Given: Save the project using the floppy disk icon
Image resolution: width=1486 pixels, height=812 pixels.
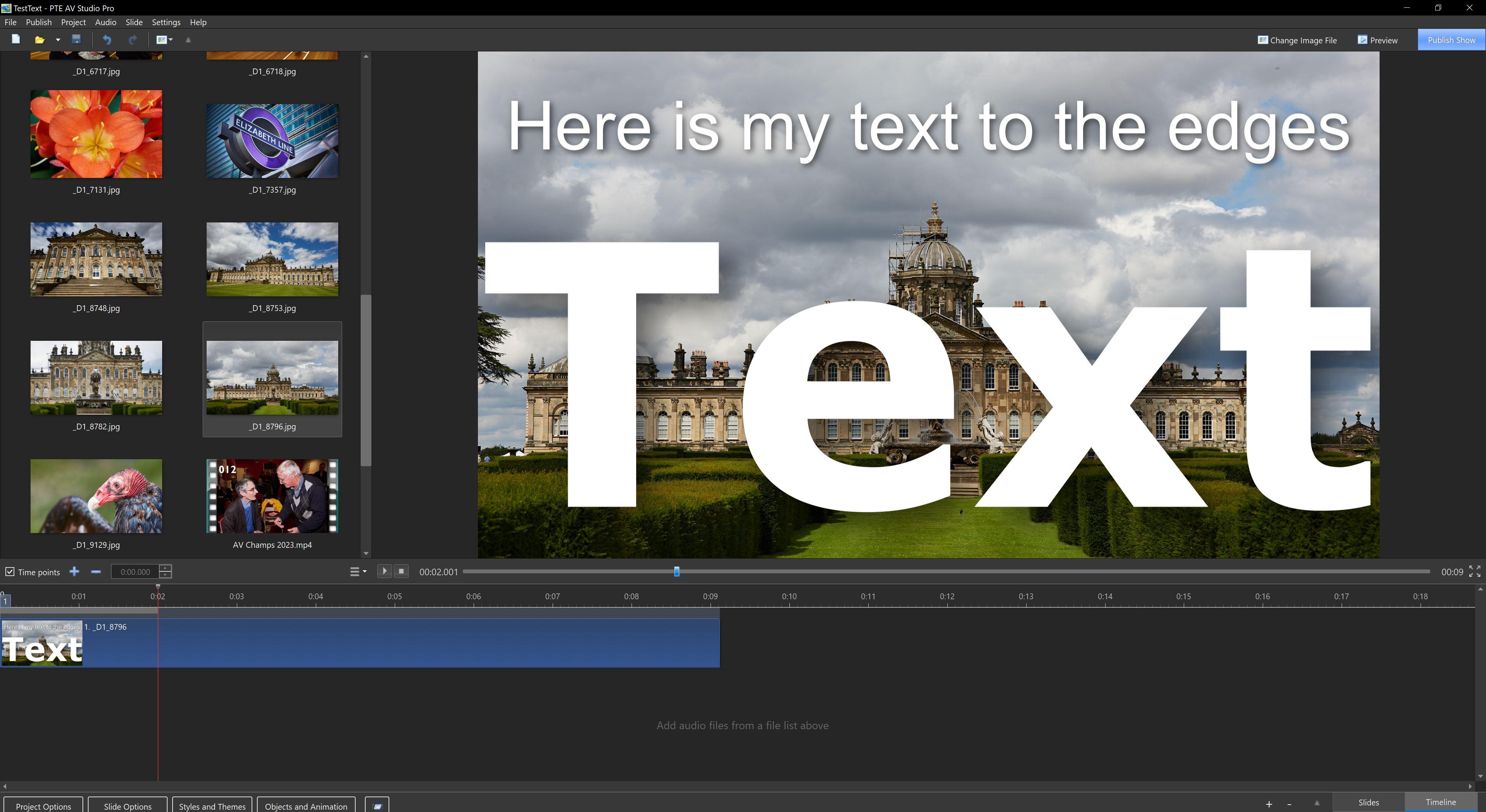Looking at the screenshot, I should click(x=76, y=39).
